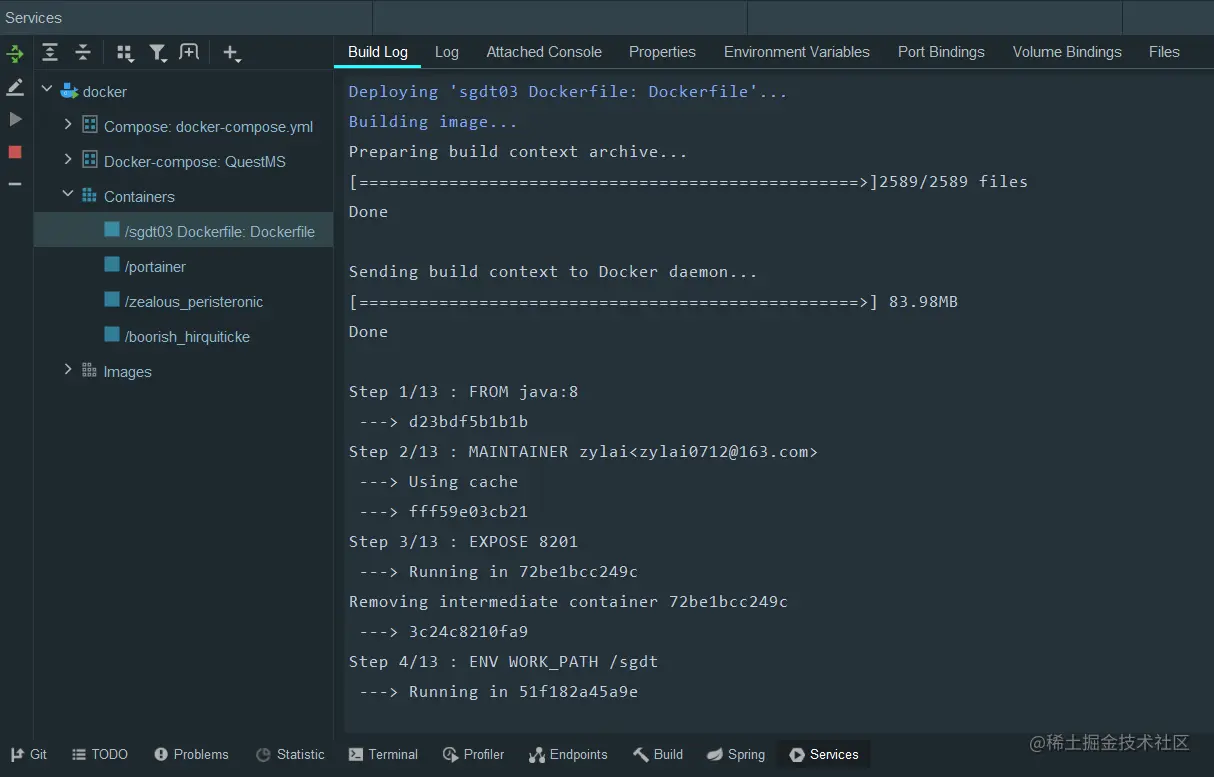Click the /sgdt03 Dockerfile container icon

point(112,230)
